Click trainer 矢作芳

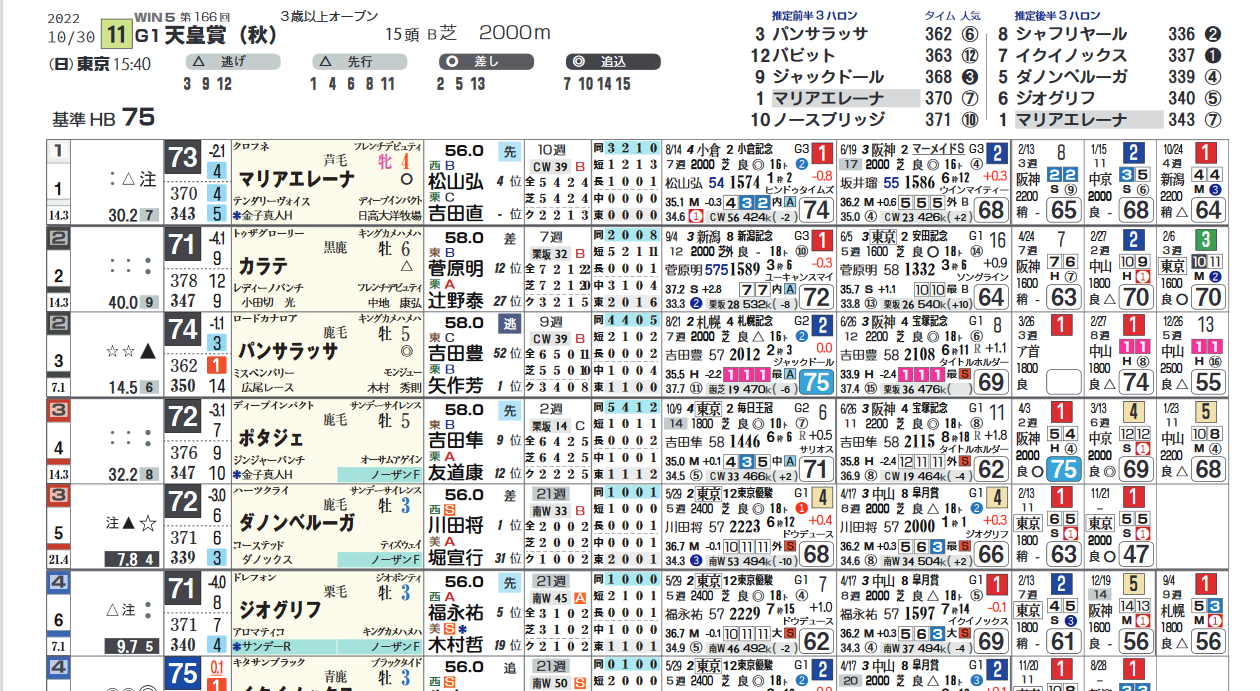click(456, 385)
